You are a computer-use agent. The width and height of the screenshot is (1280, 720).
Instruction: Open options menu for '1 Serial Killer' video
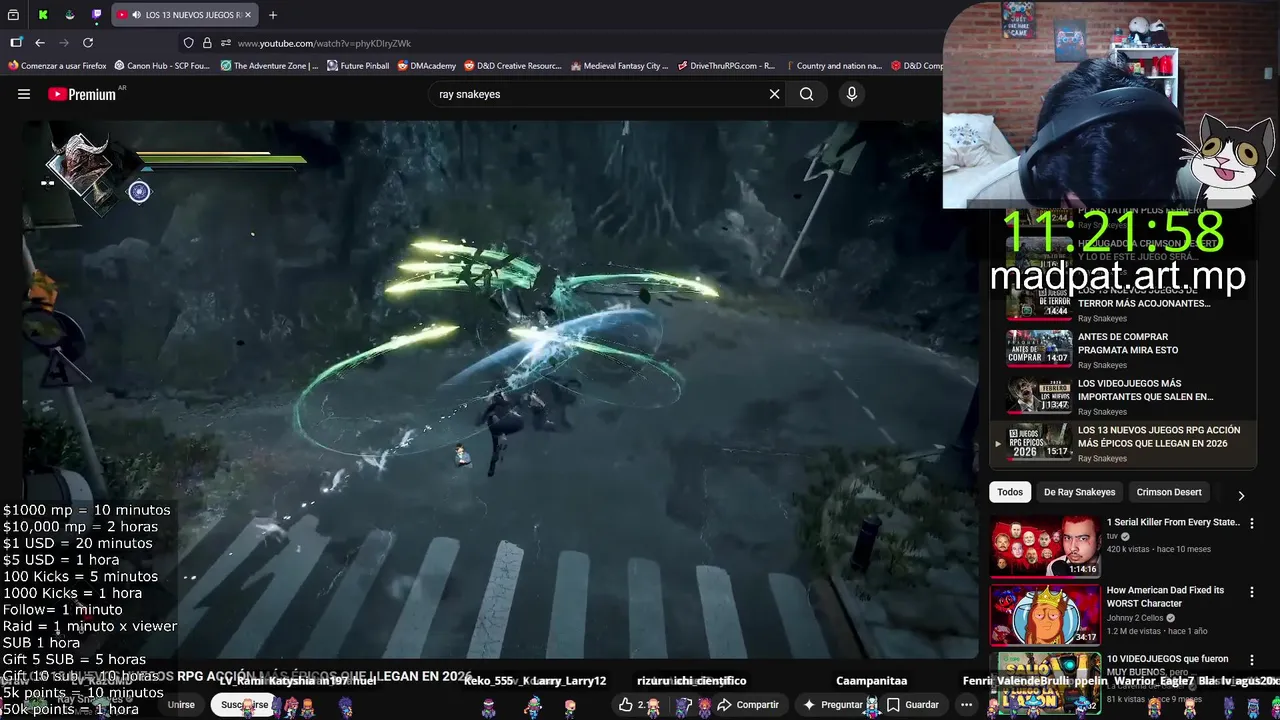pos(1251,523)
